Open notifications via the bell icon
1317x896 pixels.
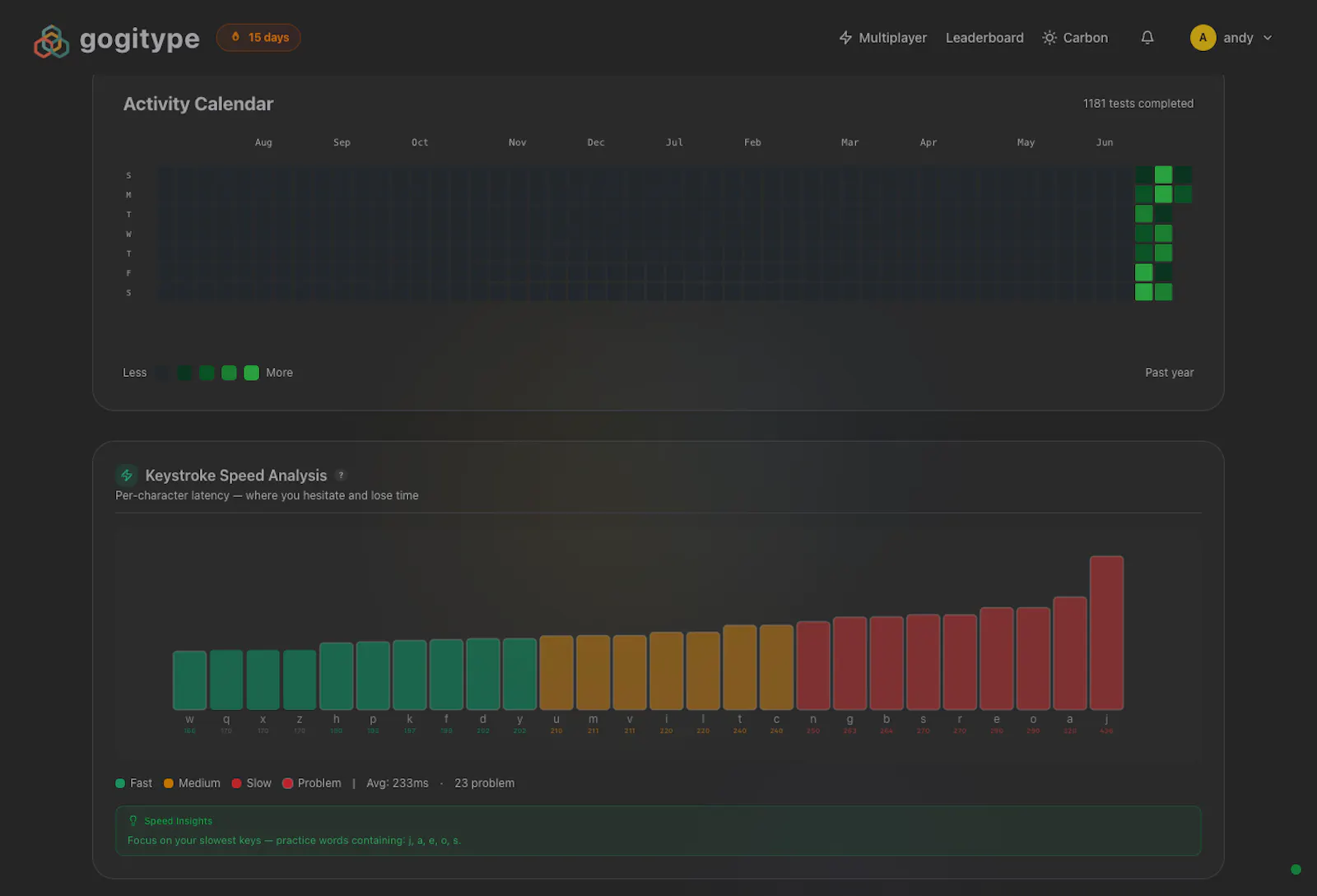coord(1147,38)
